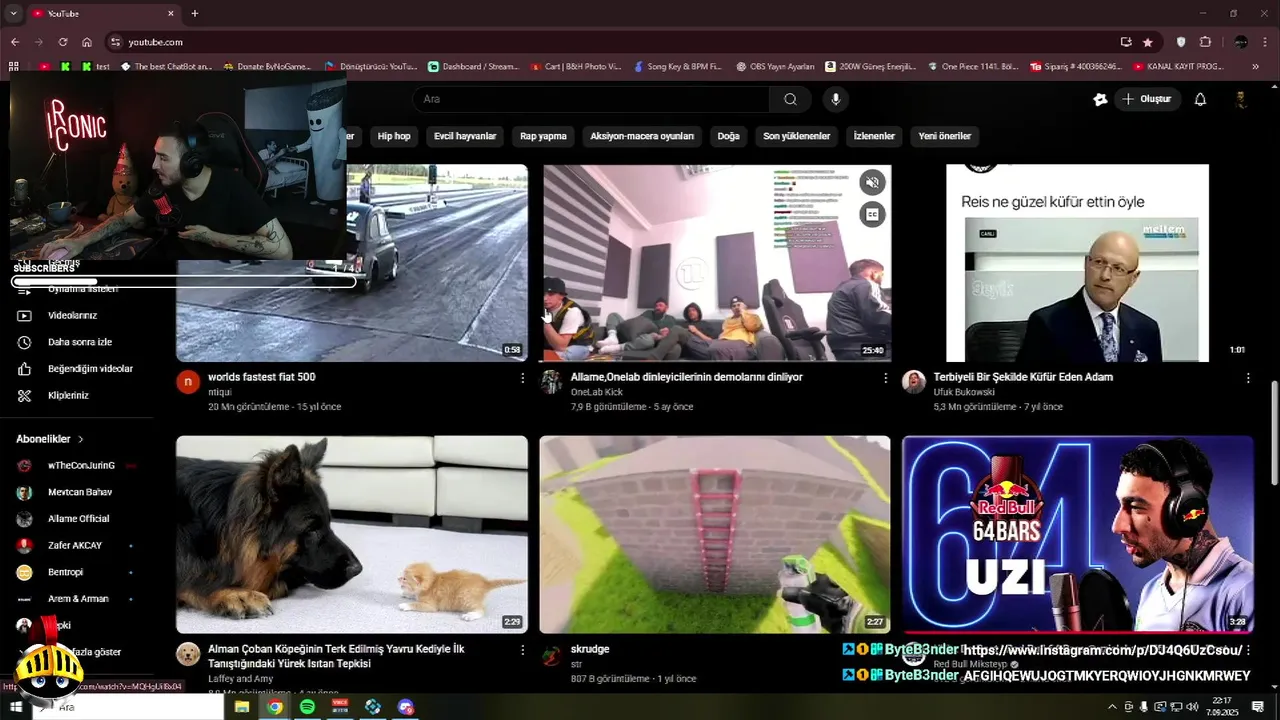Open Daha sonra izle in sidebar

point(80,342)
